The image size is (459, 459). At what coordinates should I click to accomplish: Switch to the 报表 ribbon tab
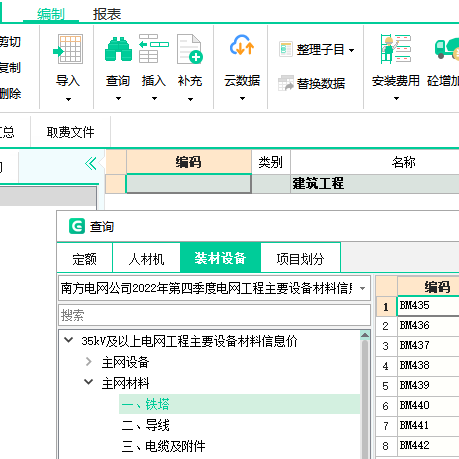coord(107,14)
